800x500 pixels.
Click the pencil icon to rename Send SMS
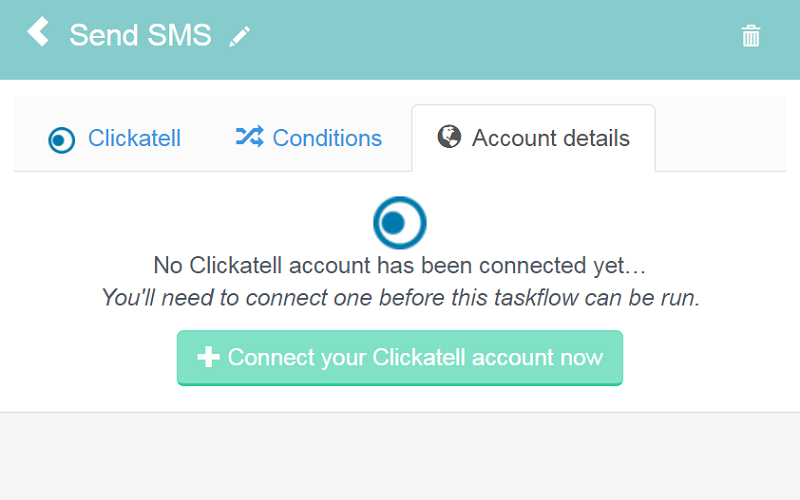239,37
